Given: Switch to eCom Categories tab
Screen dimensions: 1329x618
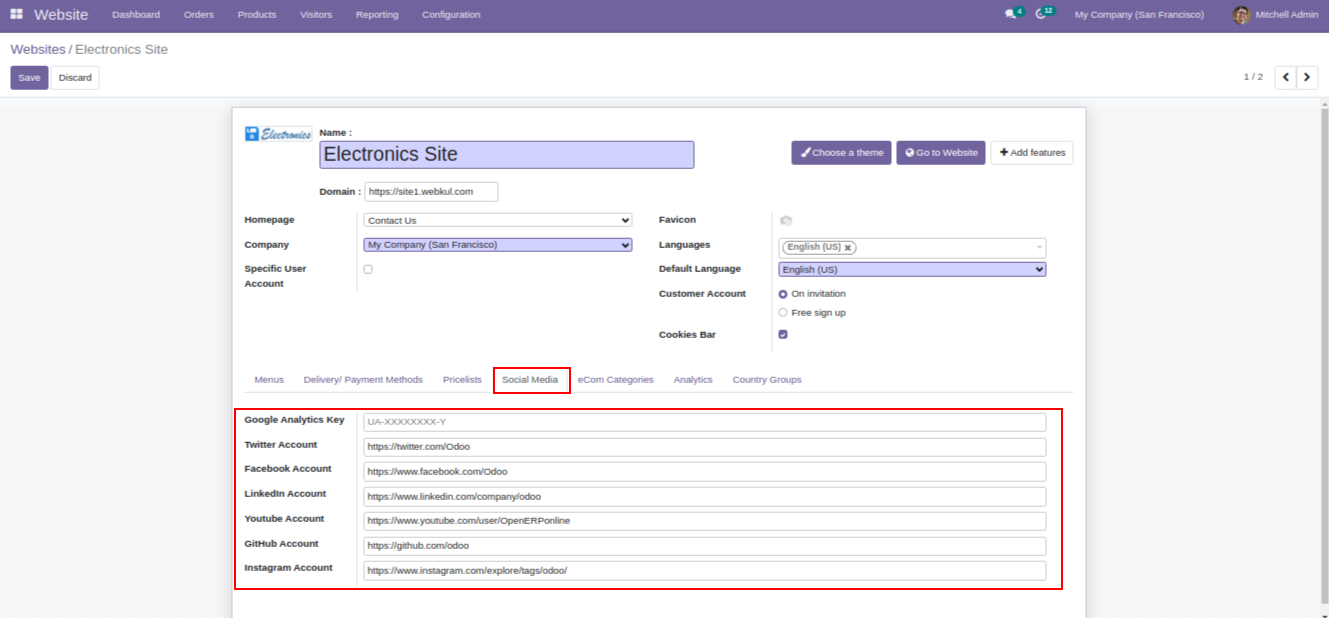Looking at the screenshot, I should coord(616,380).
